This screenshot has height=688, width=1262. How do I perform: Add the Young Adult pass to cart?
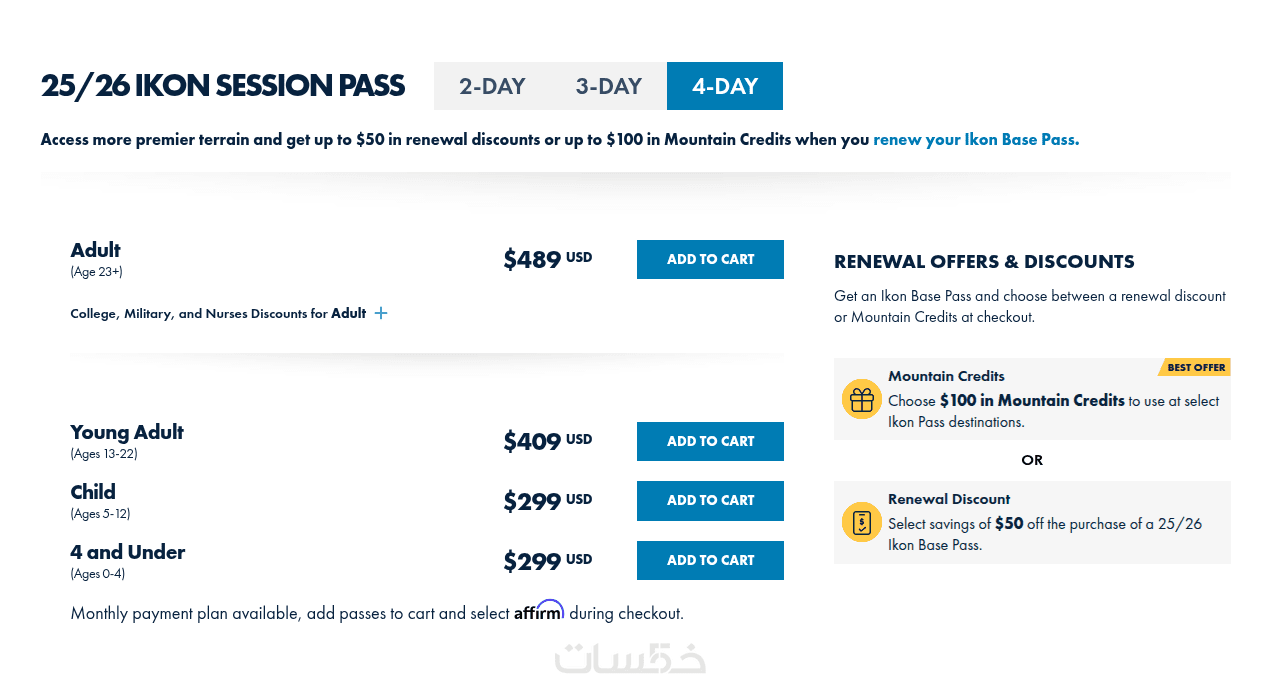click(x=710, y=441)
